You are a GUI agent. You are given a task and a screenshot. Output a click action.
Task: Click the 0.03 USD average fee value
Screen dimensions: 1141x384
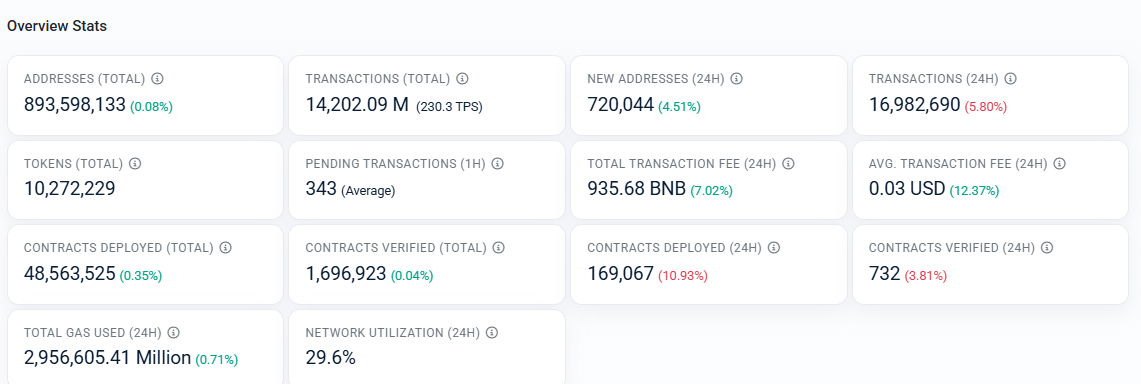click(907, 189)
